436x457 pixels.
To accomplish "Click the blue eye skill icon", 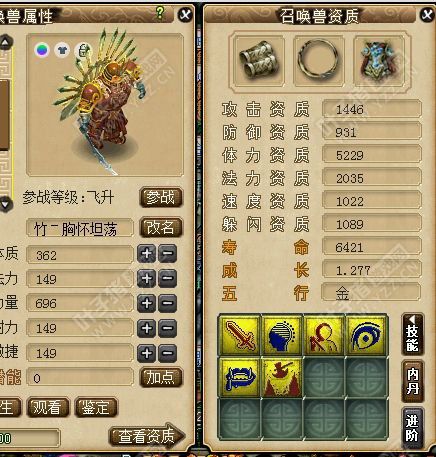I will coord(366,336).
